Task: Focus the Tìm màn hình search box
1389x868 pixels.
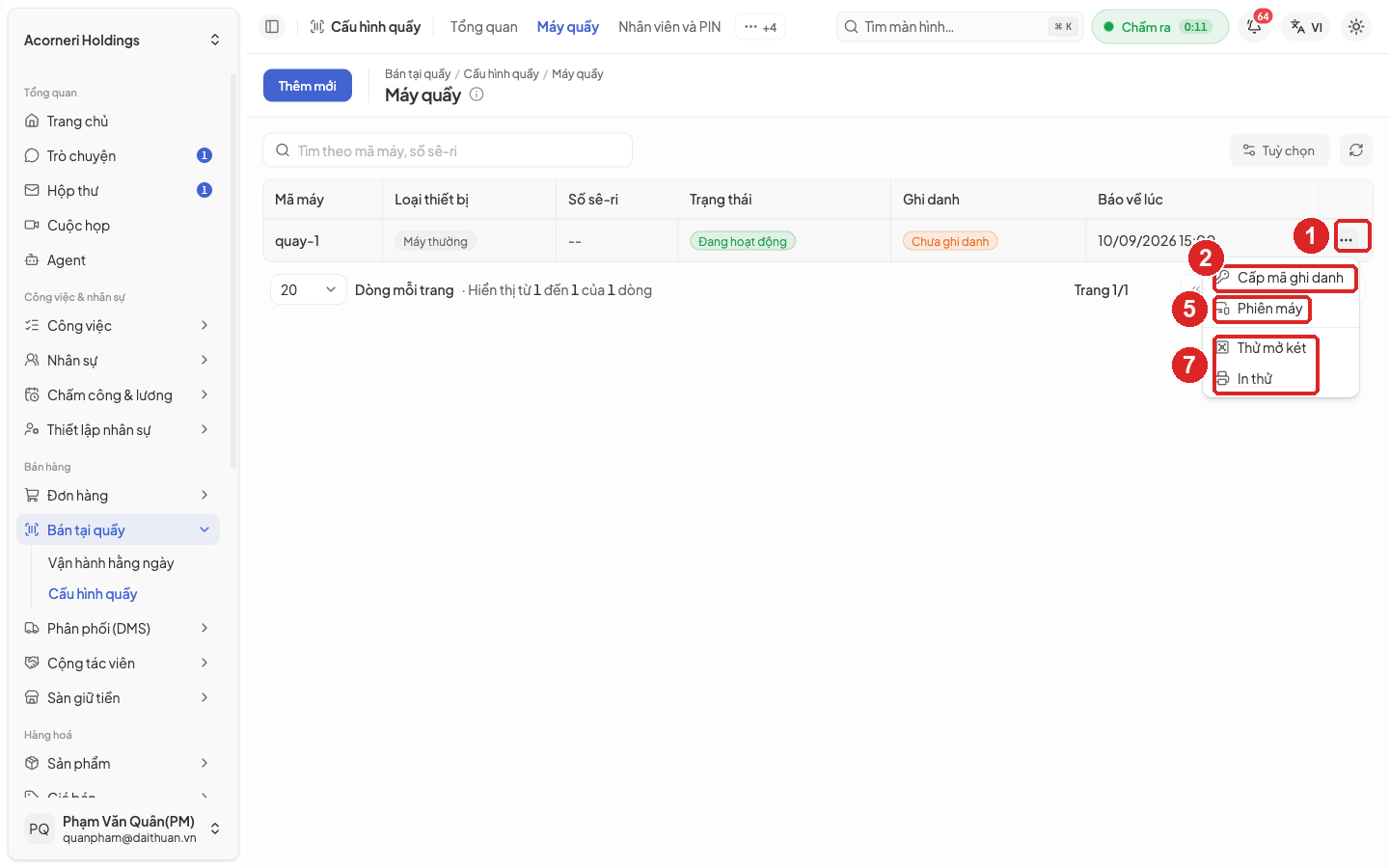Action: click(x=961, y=27)
